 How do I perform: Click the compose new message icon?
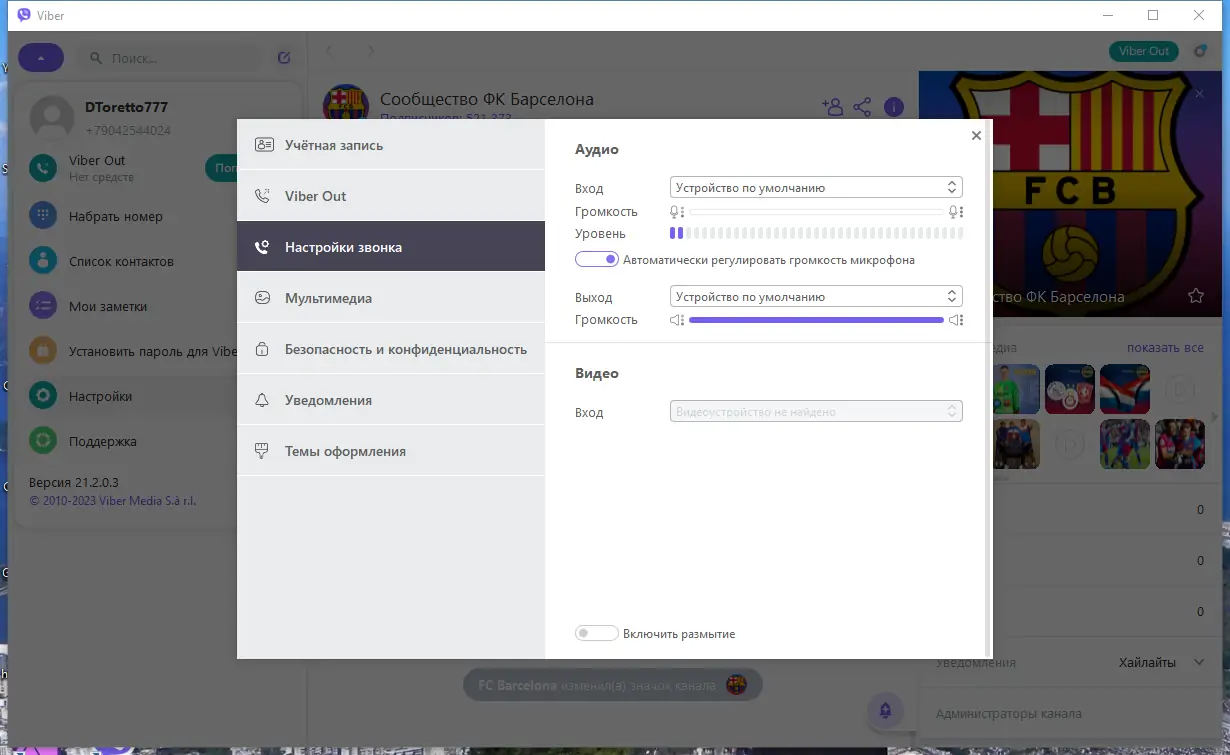coord(284,58)
